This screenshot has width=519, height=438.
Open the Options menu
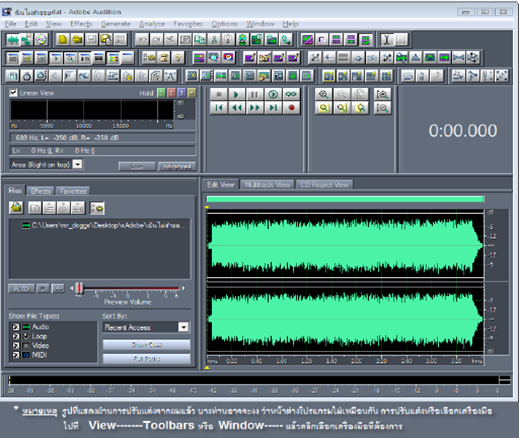(x=224, y=24)
